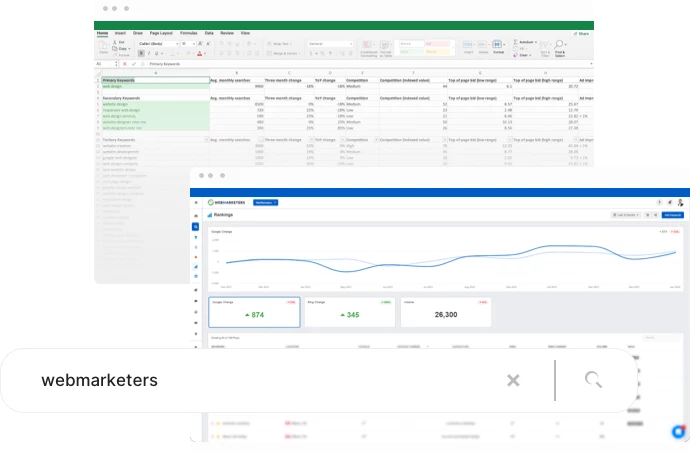The height and width of the screenshot is (451, 690).
Task: Click the blue Add Keywords button
Action: (x=672, y=215)
